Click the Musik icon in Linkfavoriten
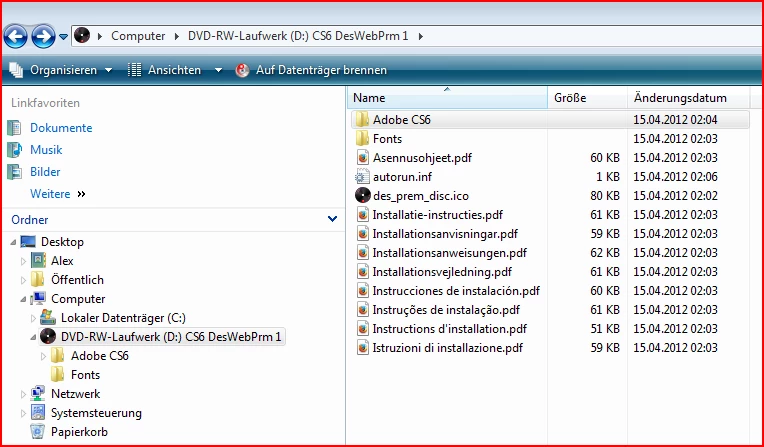Screen dimensions: 764x447 [14, 150]
